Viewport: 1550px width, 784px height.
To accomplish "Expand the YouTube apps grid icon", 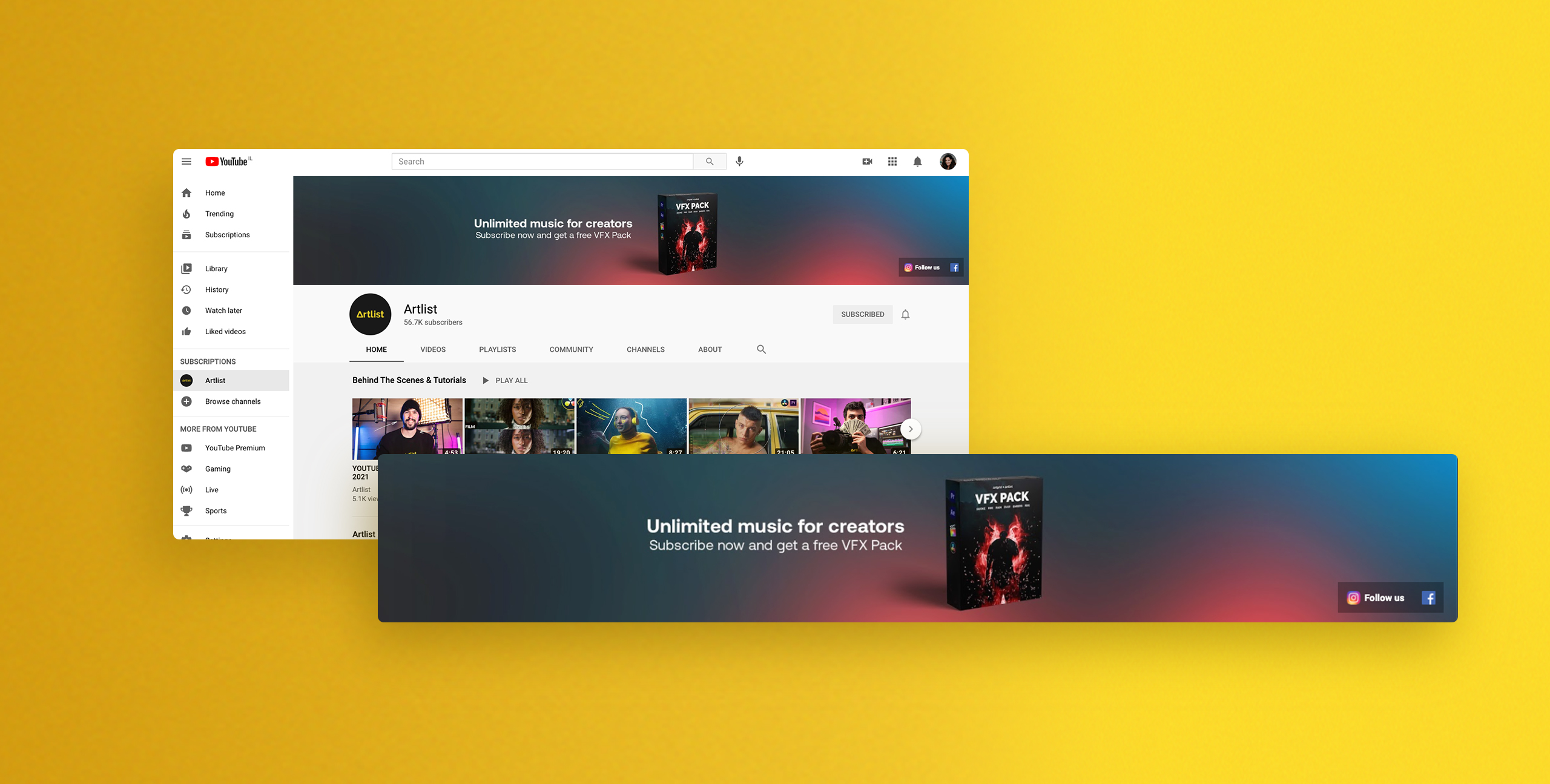I will pyautogui.click(x=892, y=161).
